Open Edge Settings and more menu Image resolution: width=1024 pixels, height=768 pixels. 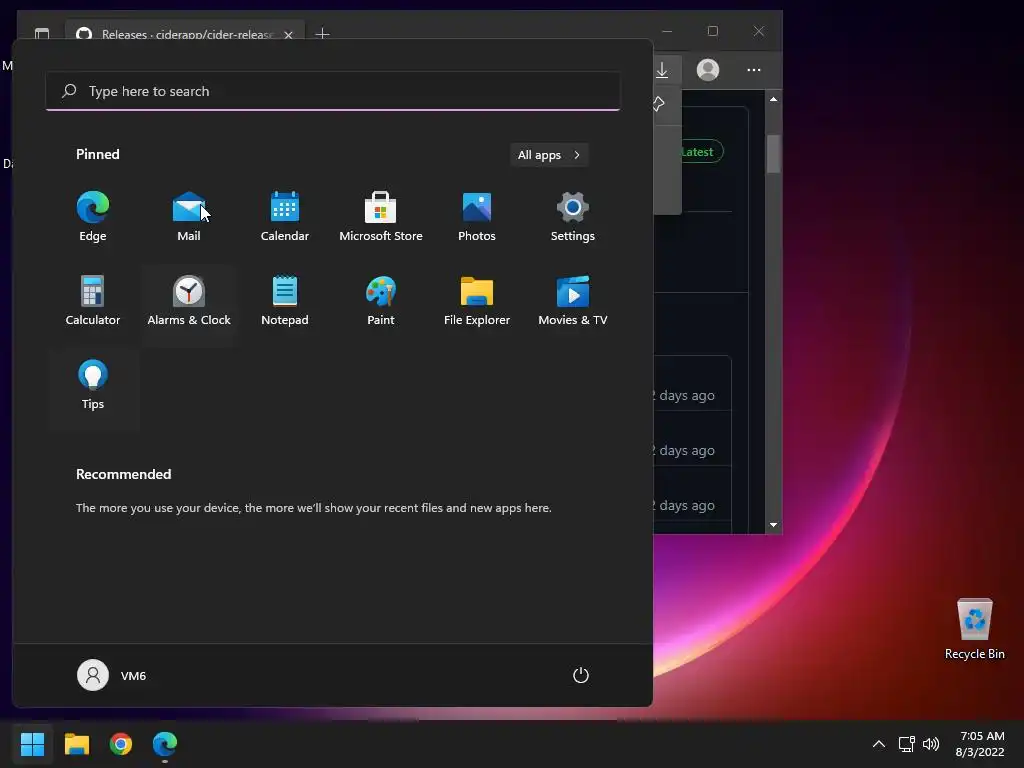pos(754,70)
